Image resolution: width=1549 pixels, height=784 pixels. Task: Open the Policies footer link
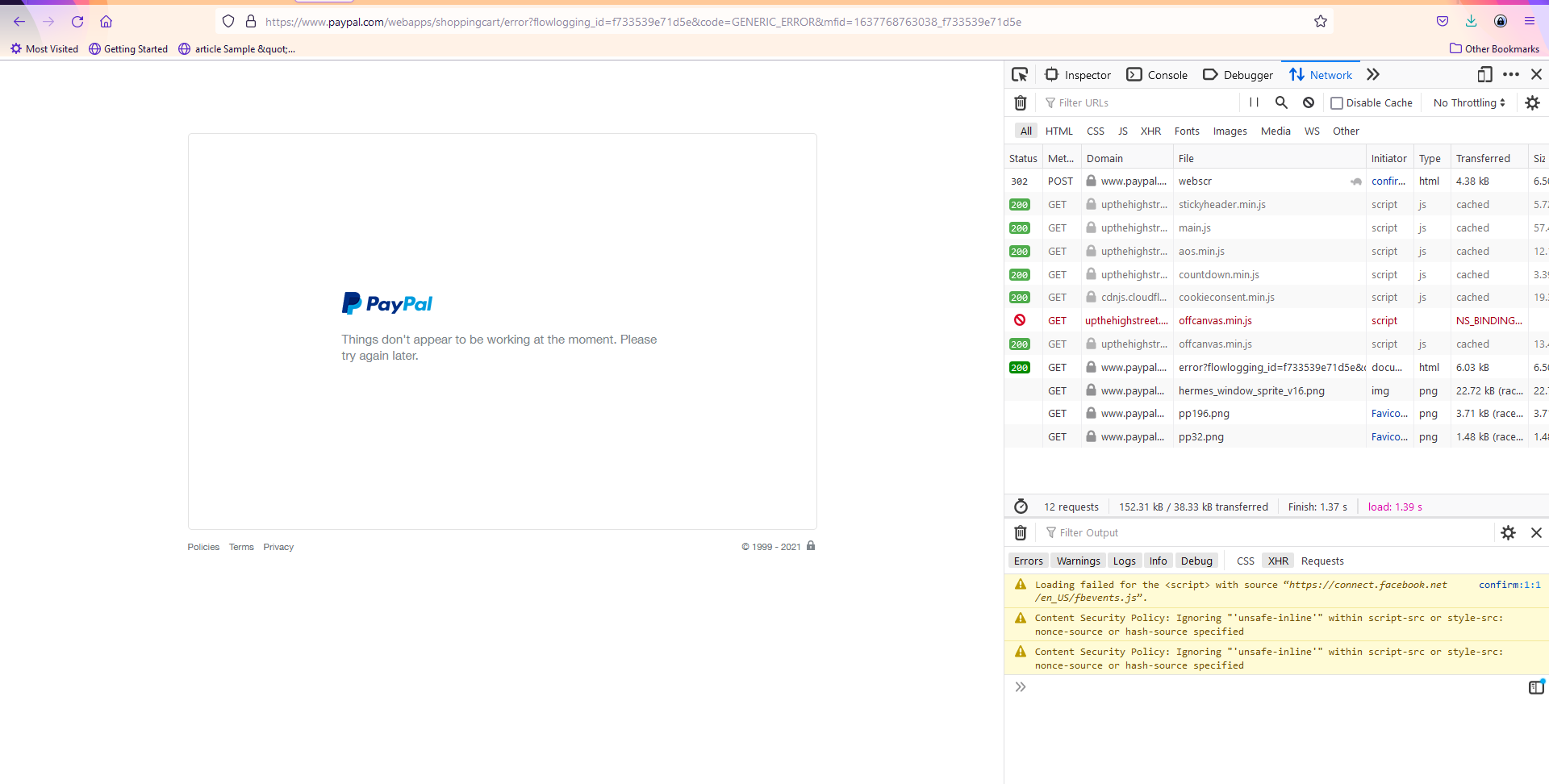pos(203,547)
